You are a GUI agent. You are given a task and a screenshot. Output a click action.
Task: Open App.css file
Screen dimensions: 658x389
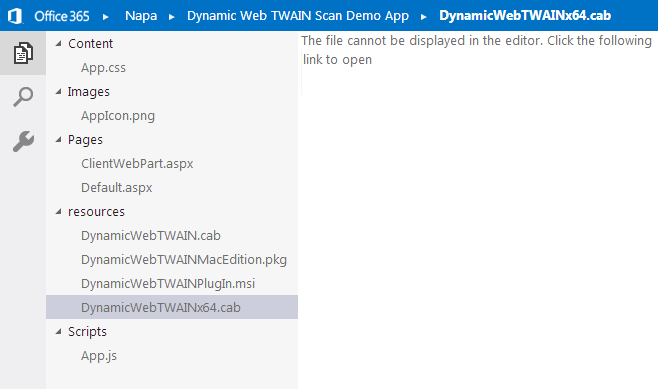coord(103,68)
